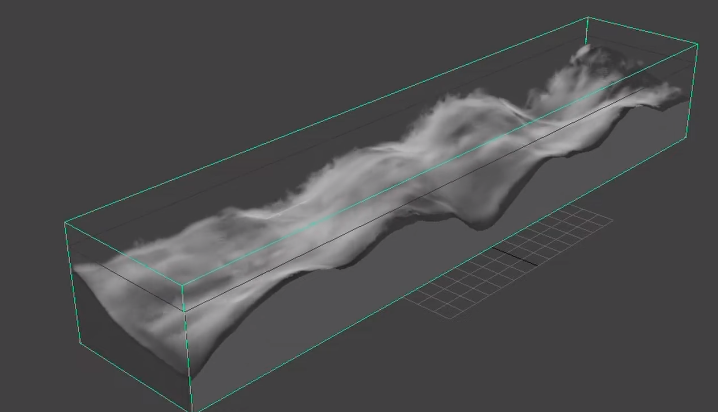718x412 pixels.
Task: Click the container's front vertical edge
Action: [x=187, y=345]
